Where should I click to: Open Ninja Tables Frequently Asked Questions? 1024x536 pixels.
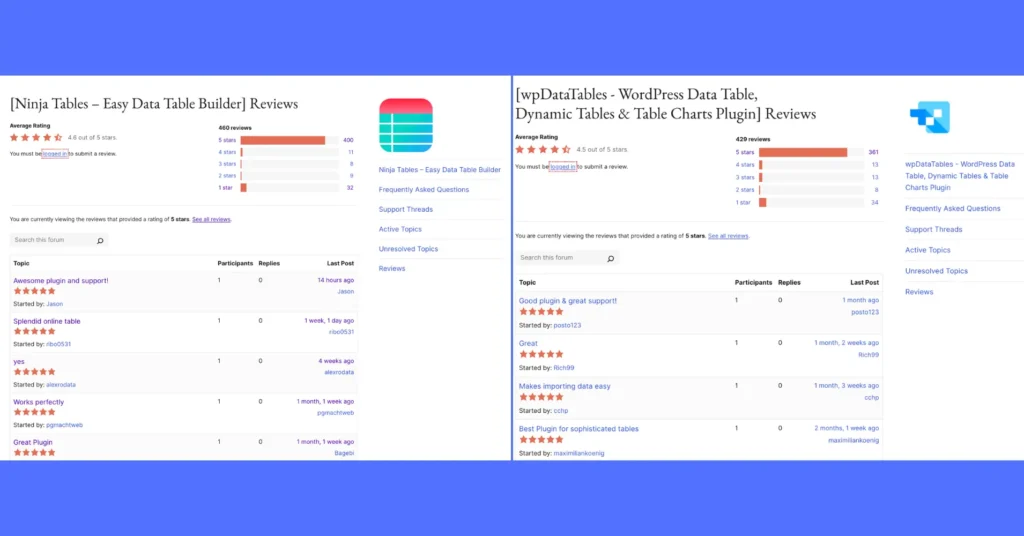(x=424, y=189)
